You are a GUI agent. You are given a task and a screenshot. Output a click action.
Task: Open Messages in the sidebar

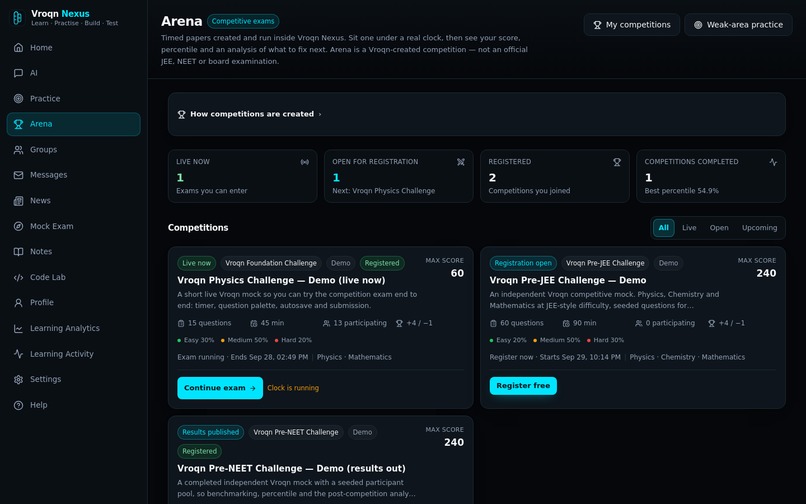click(x=74, y=175)
